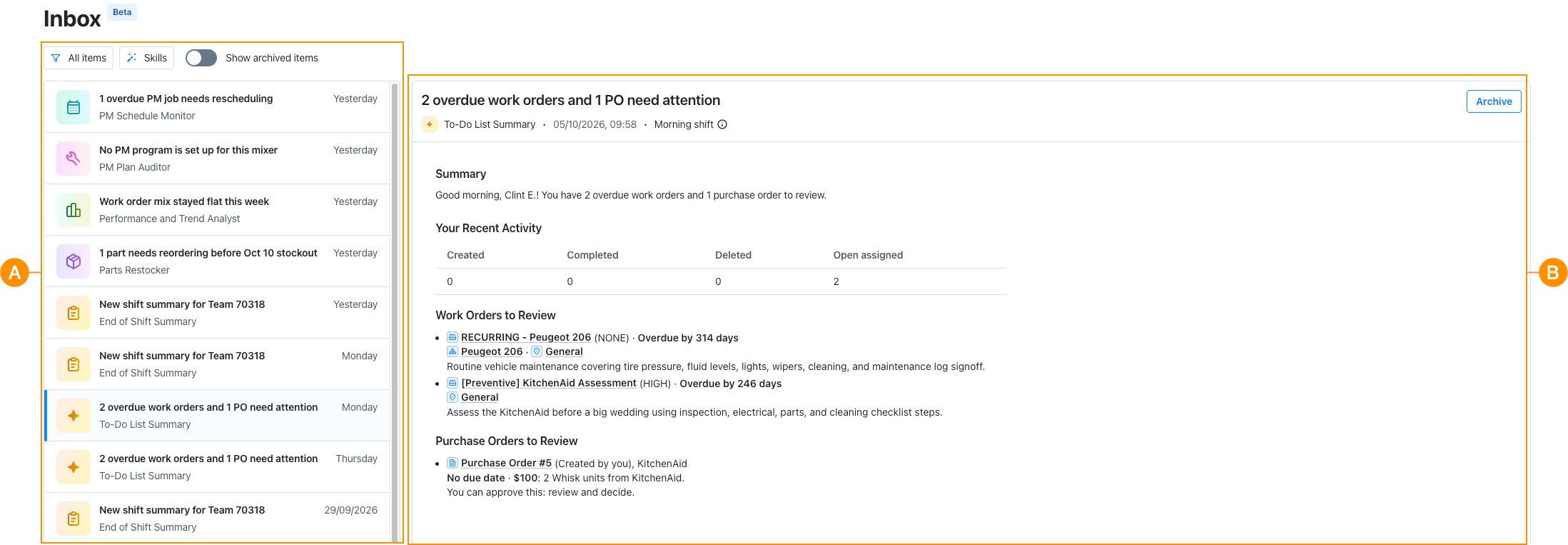Click the wrench icon for PM Plan Auditor
1568x545 pixels.
[74, 159]
